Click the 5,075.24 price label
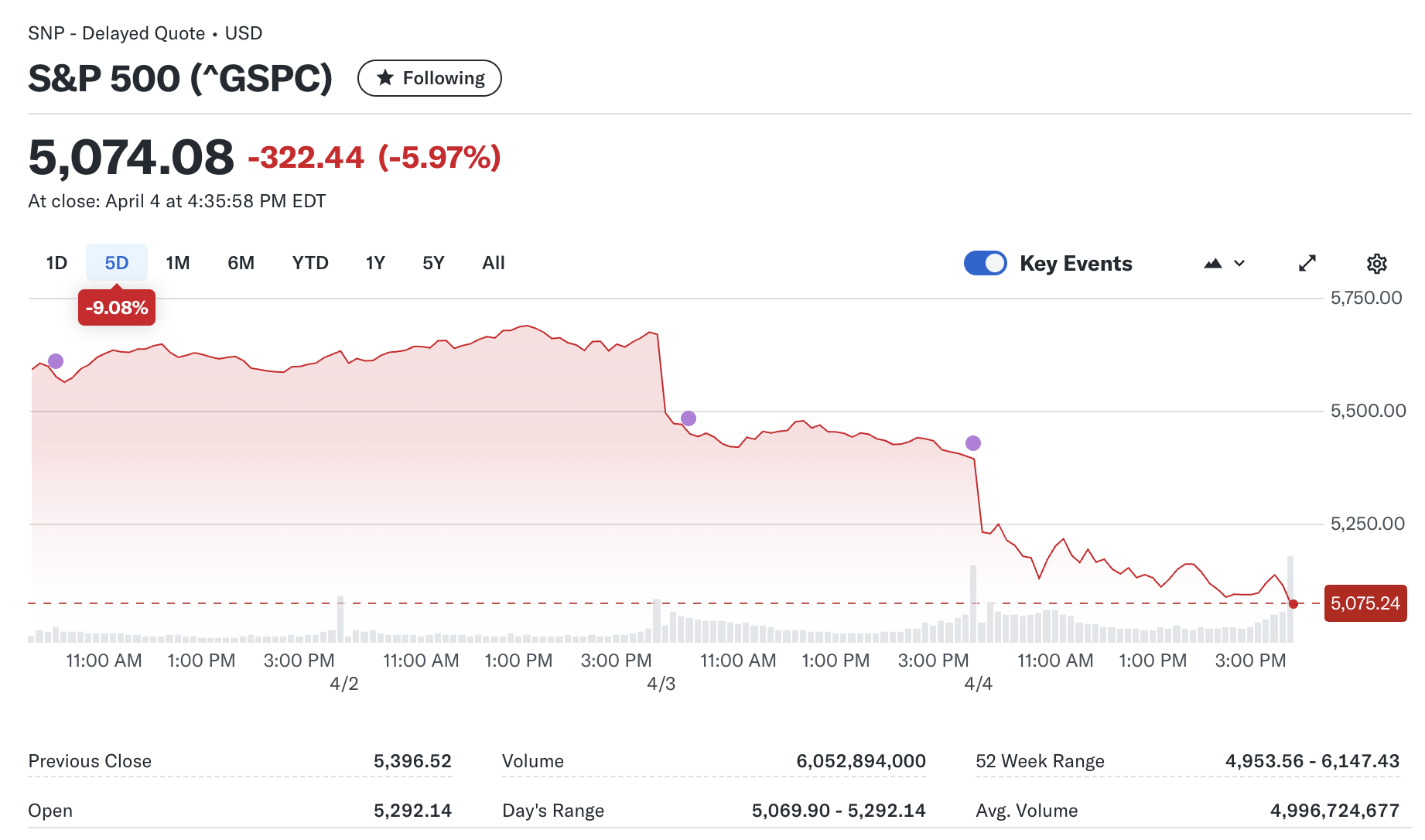Screen dimensions: 1425x840 (x=1365, y=603)
